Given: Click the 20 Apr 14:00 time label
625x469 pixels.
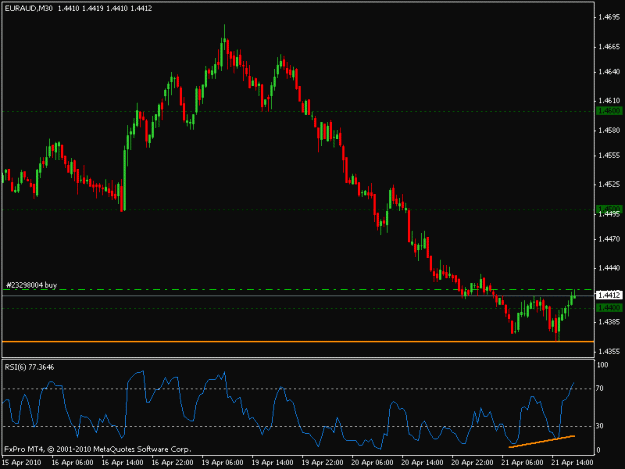Looking at the screenshot, I should 422,462.
